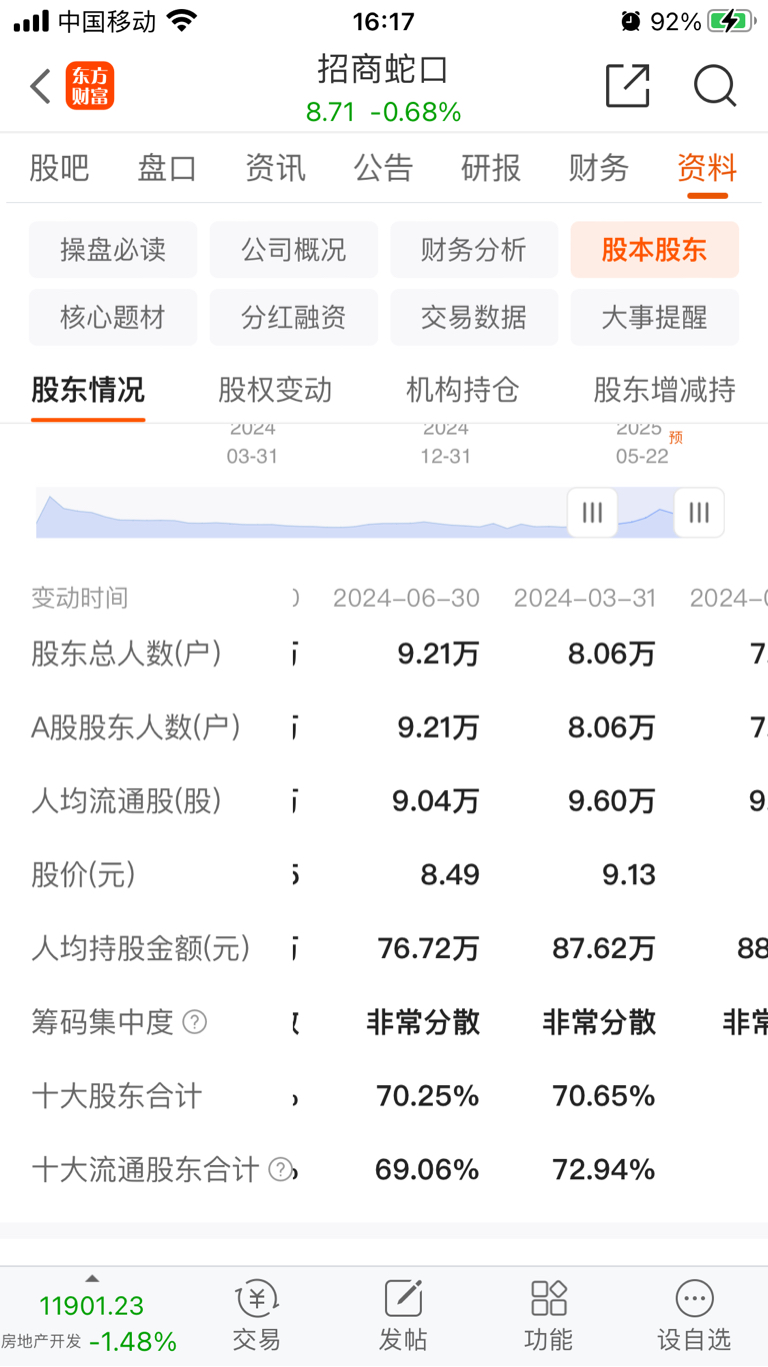Switch to 股吧 tab

point(59,167)
